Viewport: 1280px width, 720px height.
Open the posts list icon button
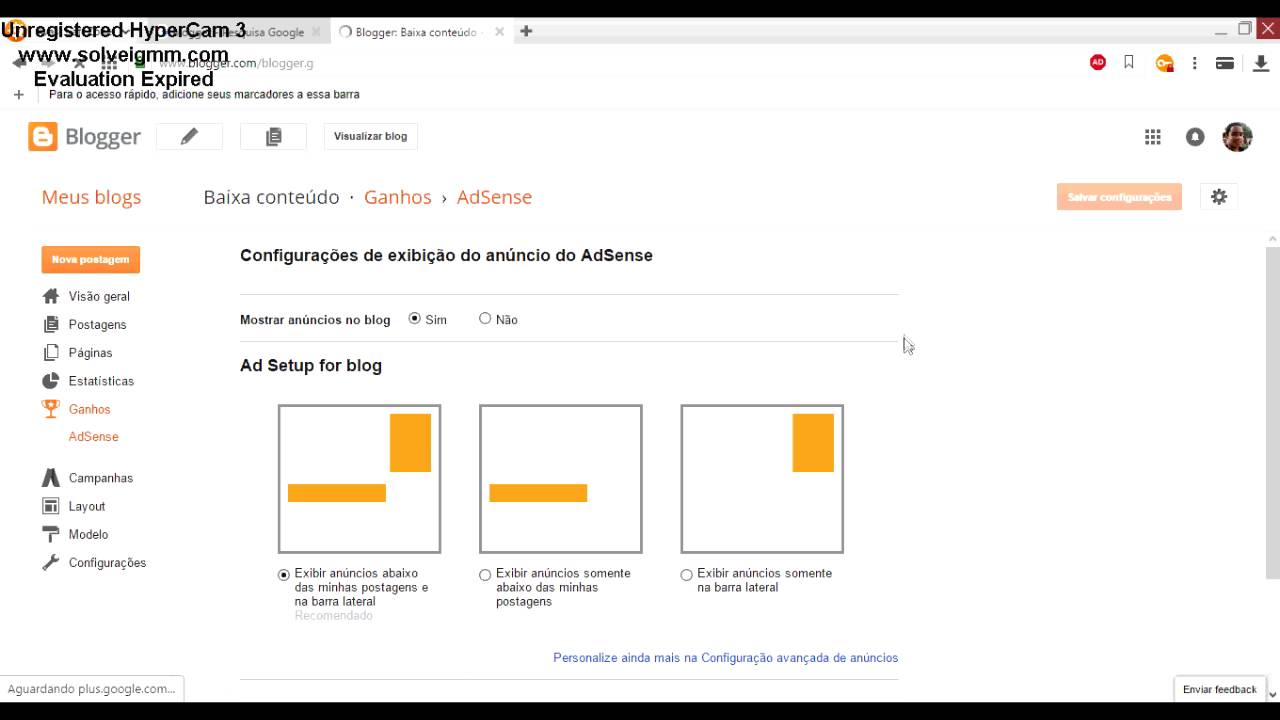point(273,137)
